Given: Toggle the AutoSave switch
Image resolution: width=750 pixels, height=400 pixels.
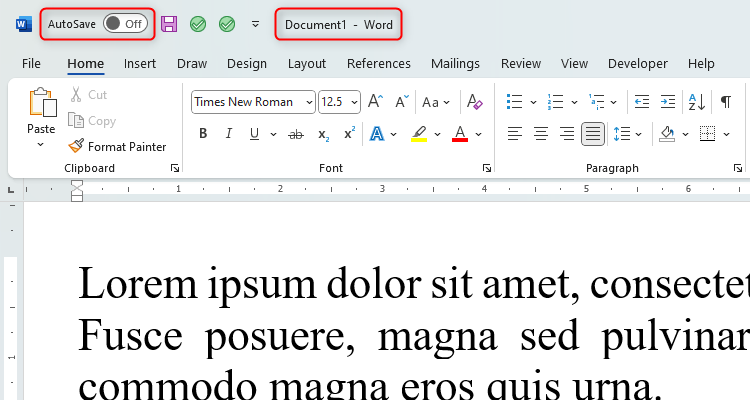Looking at the screenshot, I should (125, 24).
